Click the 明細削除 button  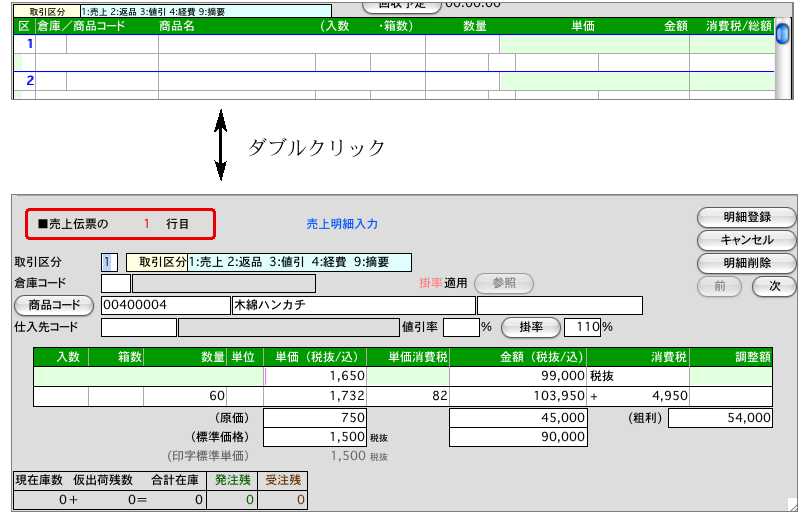[746, 263]
